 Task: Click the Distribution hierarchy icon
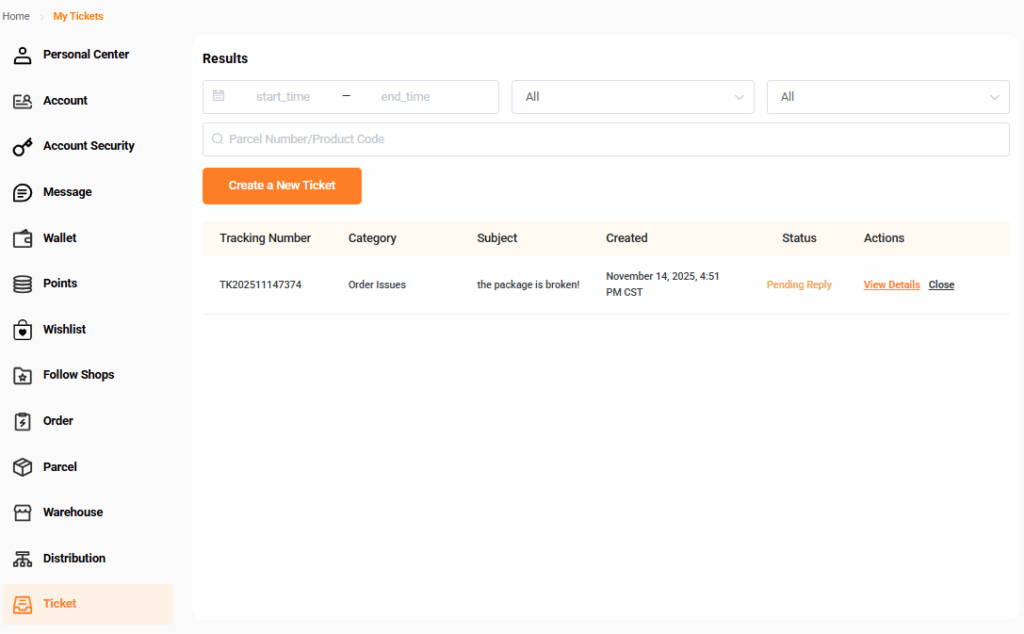click(x=22, y=559)
